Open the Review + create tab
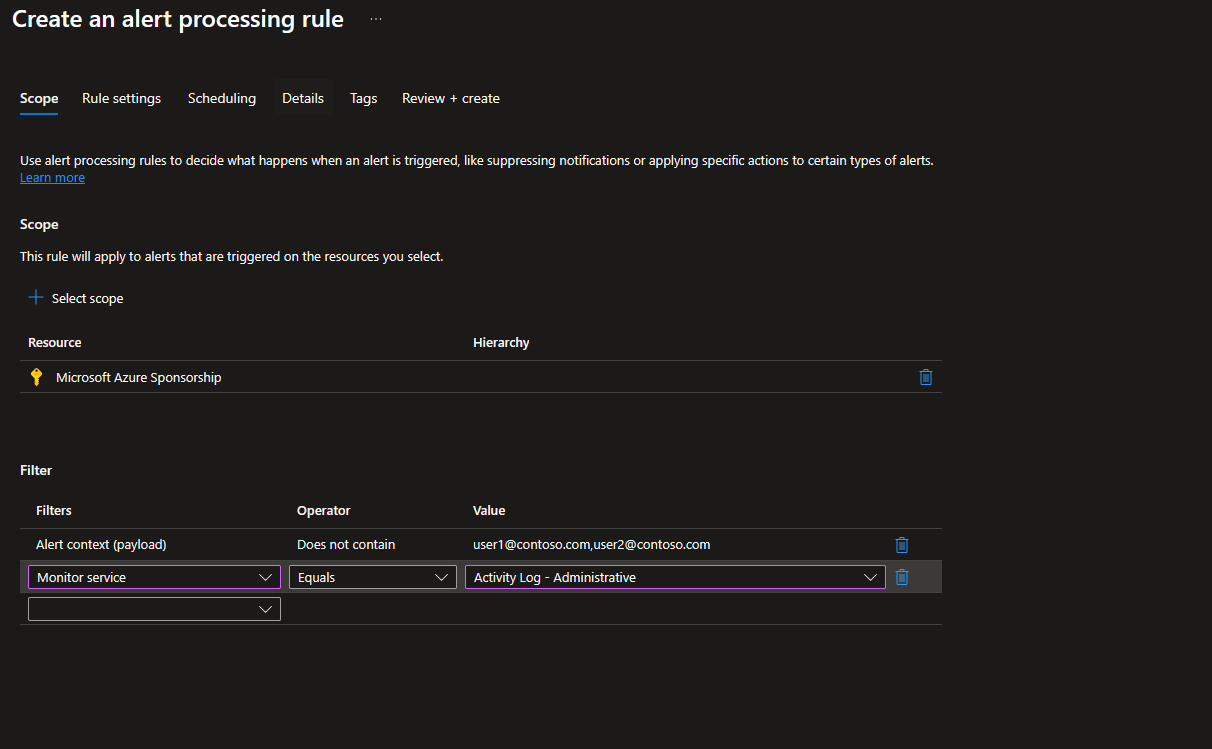Viewport: 1212px width, 749px height. pos(450,98)
